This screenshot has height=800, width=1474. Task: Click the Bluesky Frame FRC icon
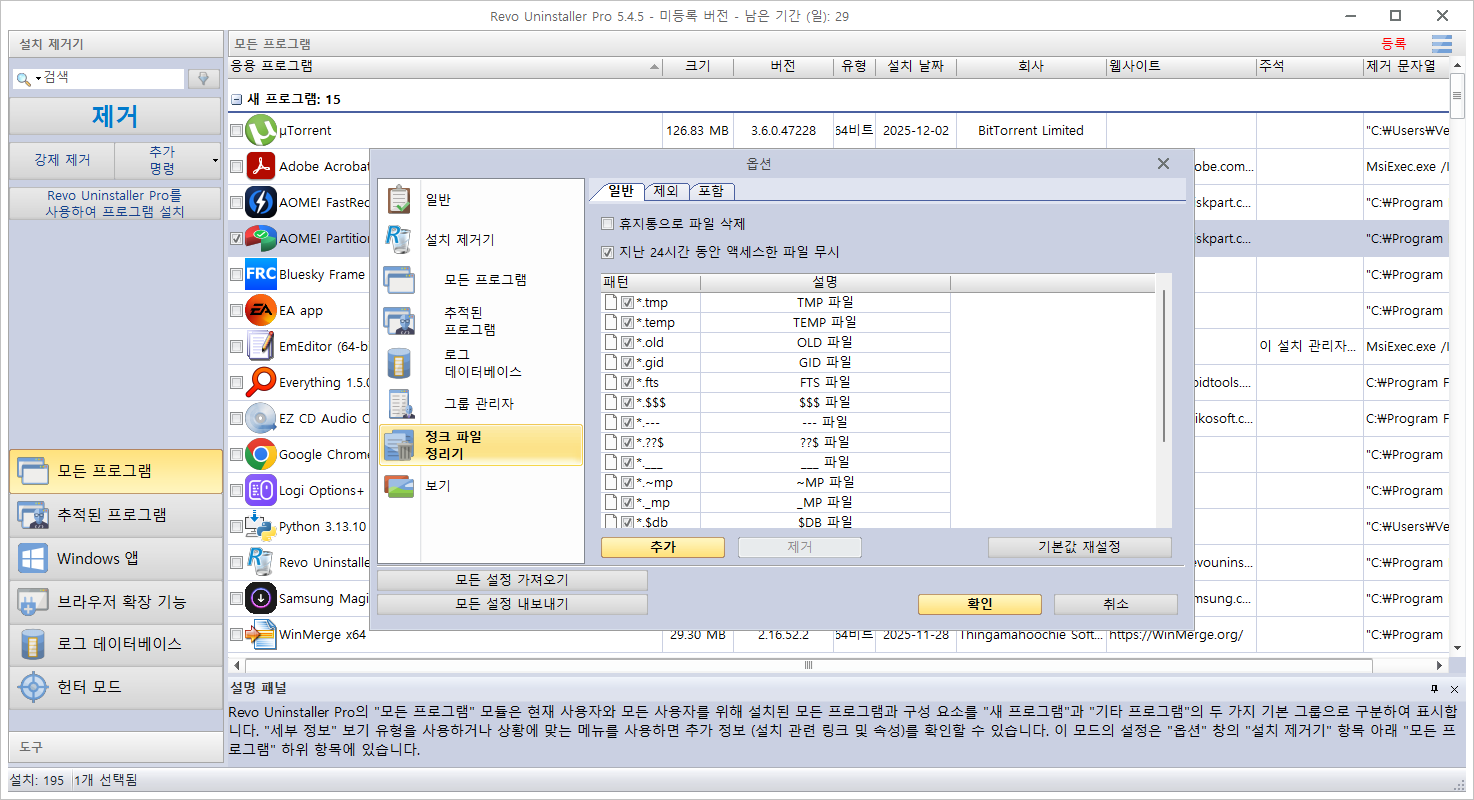point(261,275)
